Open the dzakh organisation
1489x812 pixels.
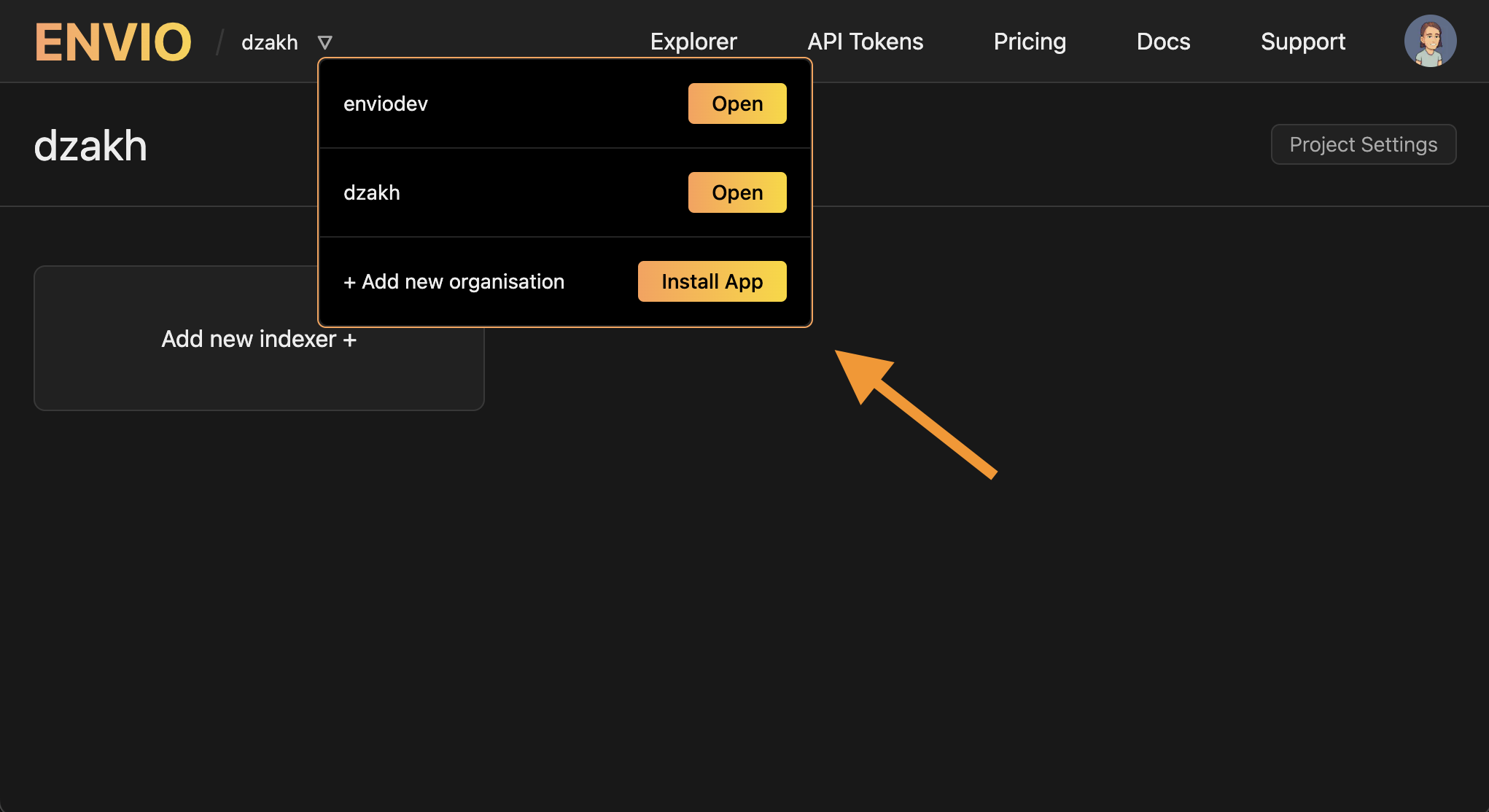pos(736,192)
